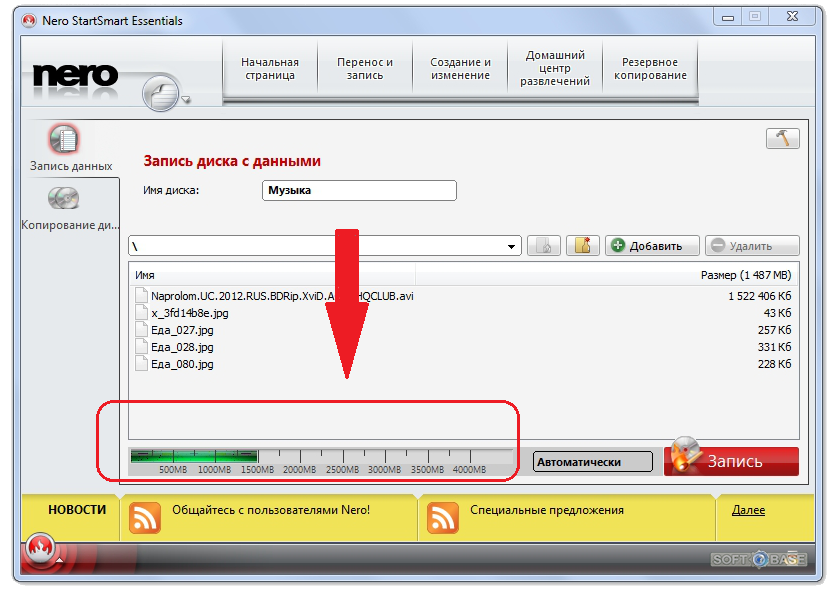Switch to the Создание и изменение tab

click(x=460, y=69)
